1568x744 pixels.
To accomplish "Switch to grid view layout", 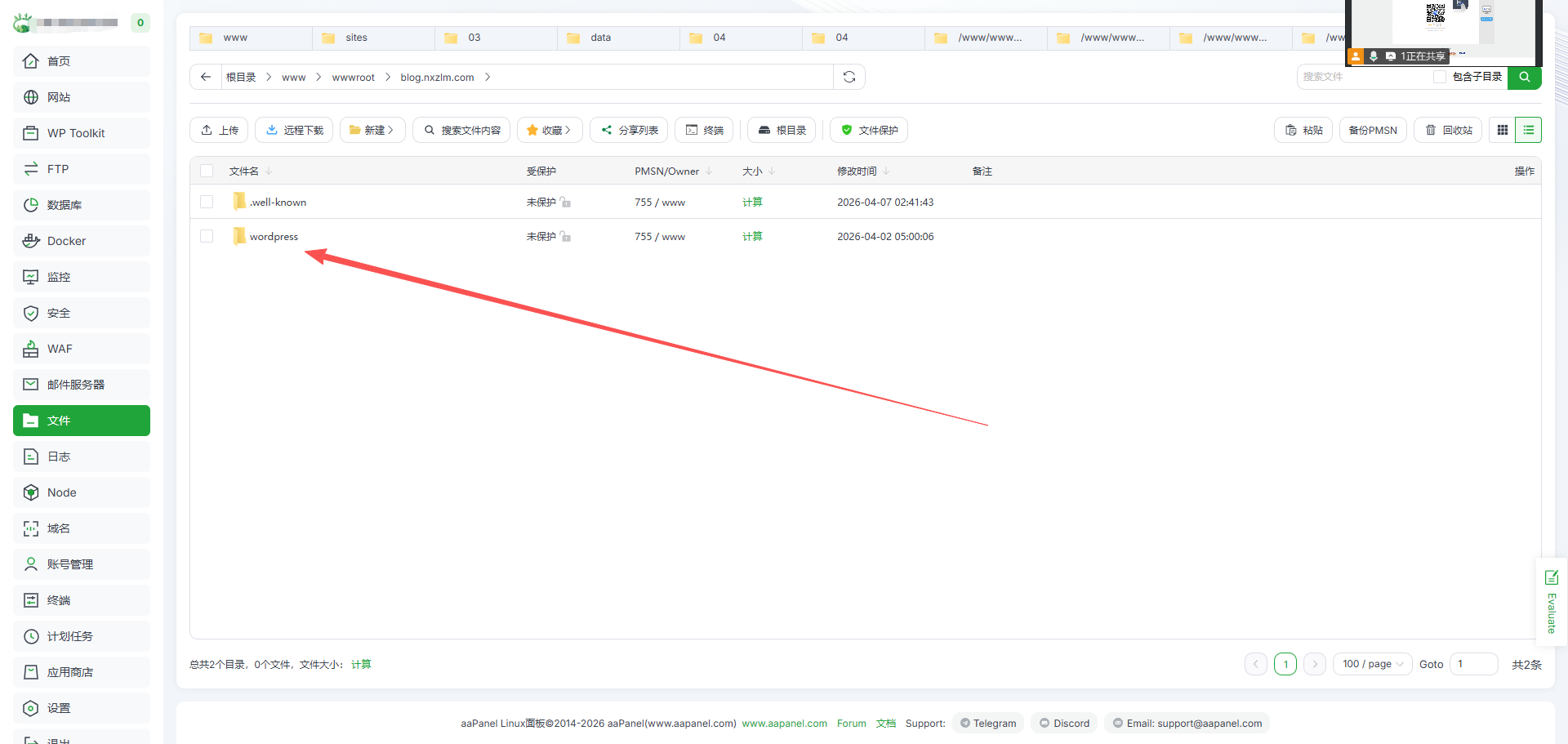I will (1502, 130).
